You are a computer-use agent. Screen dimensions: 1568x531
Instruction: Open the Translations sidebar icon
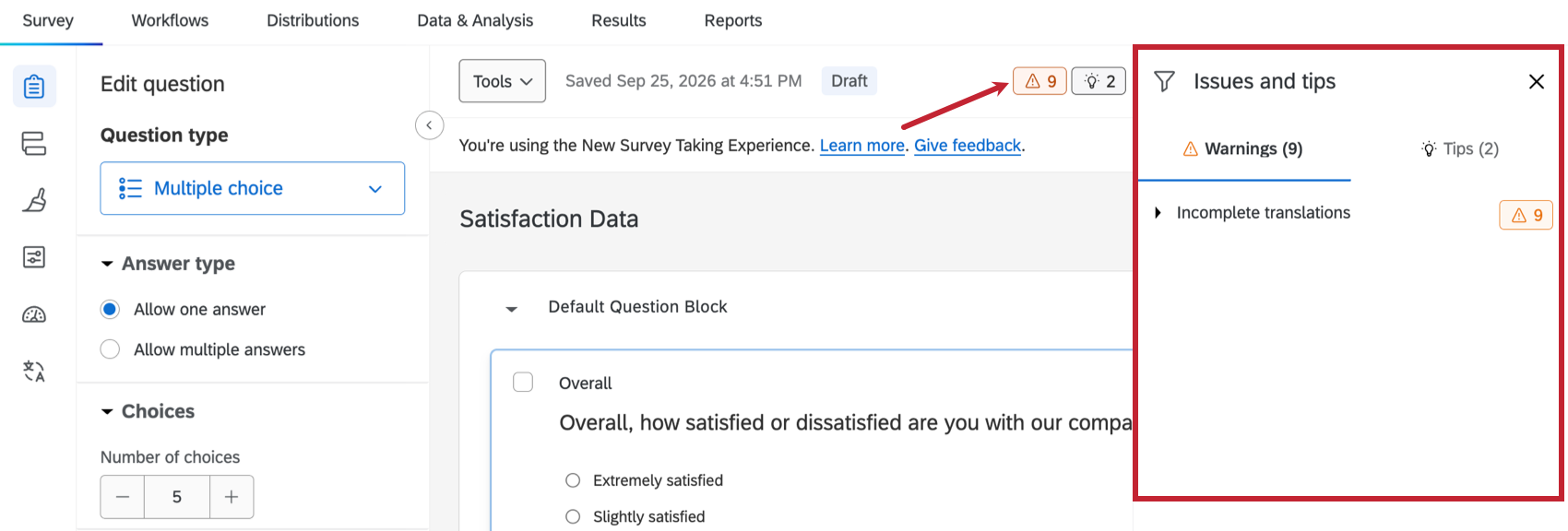(x=34, y=372)
